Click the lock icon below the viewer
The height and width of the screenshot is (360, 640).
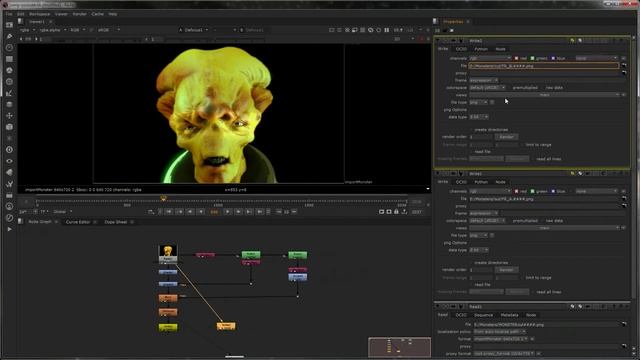[396, 212]
